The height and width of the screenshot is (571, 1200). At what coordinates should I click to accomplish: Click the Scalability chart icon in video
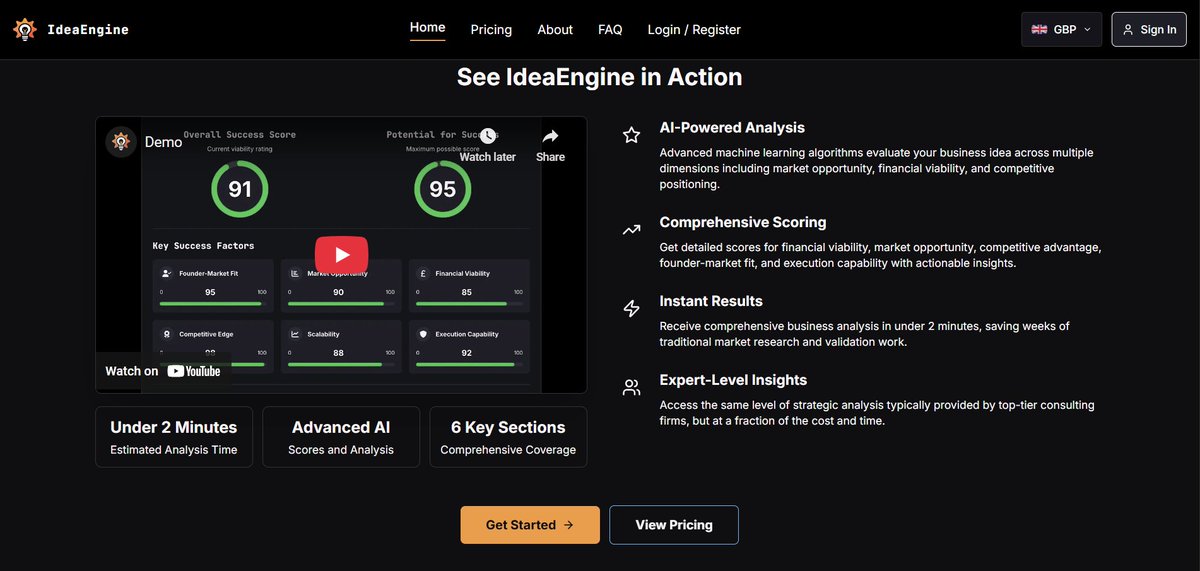[x=295, y=334]
